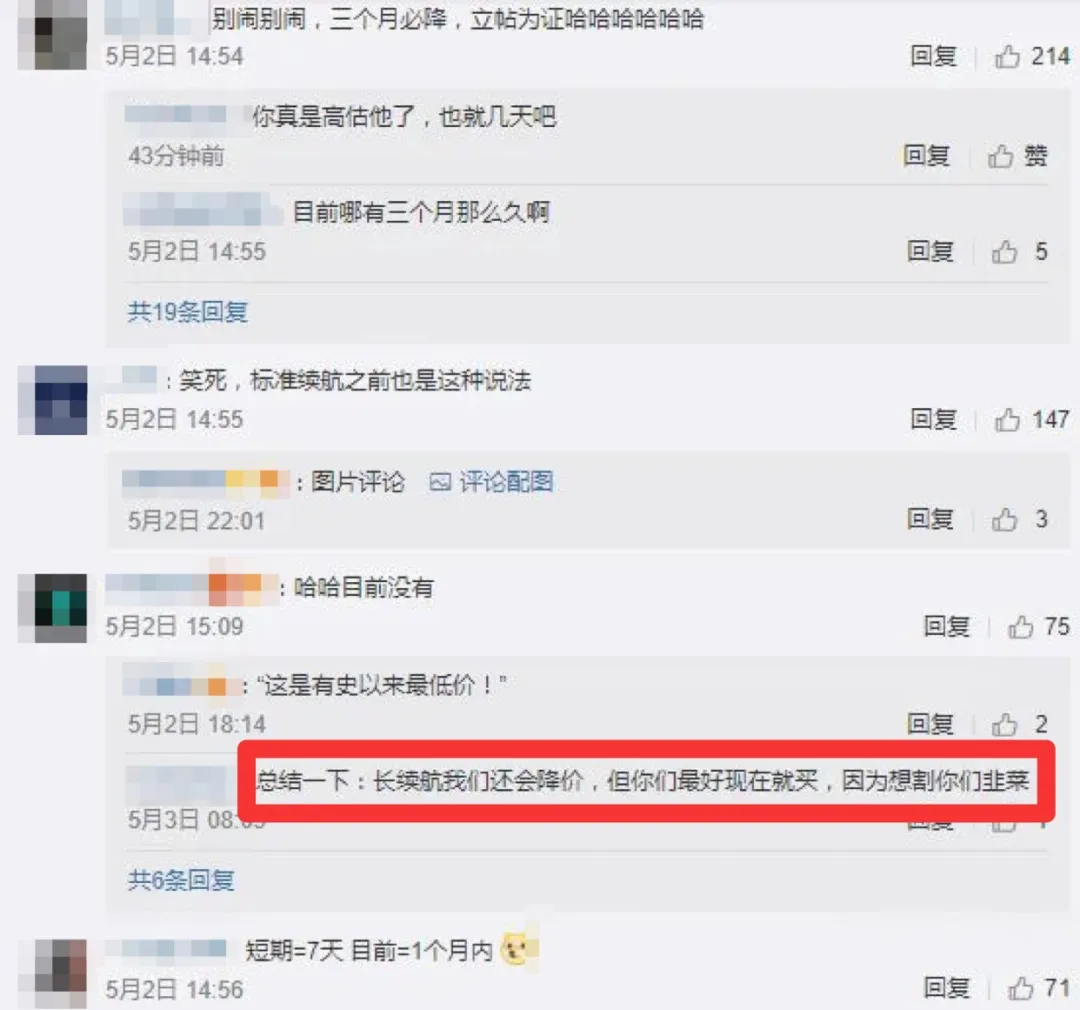Expand 共19条回复 replies

[187, 311]
